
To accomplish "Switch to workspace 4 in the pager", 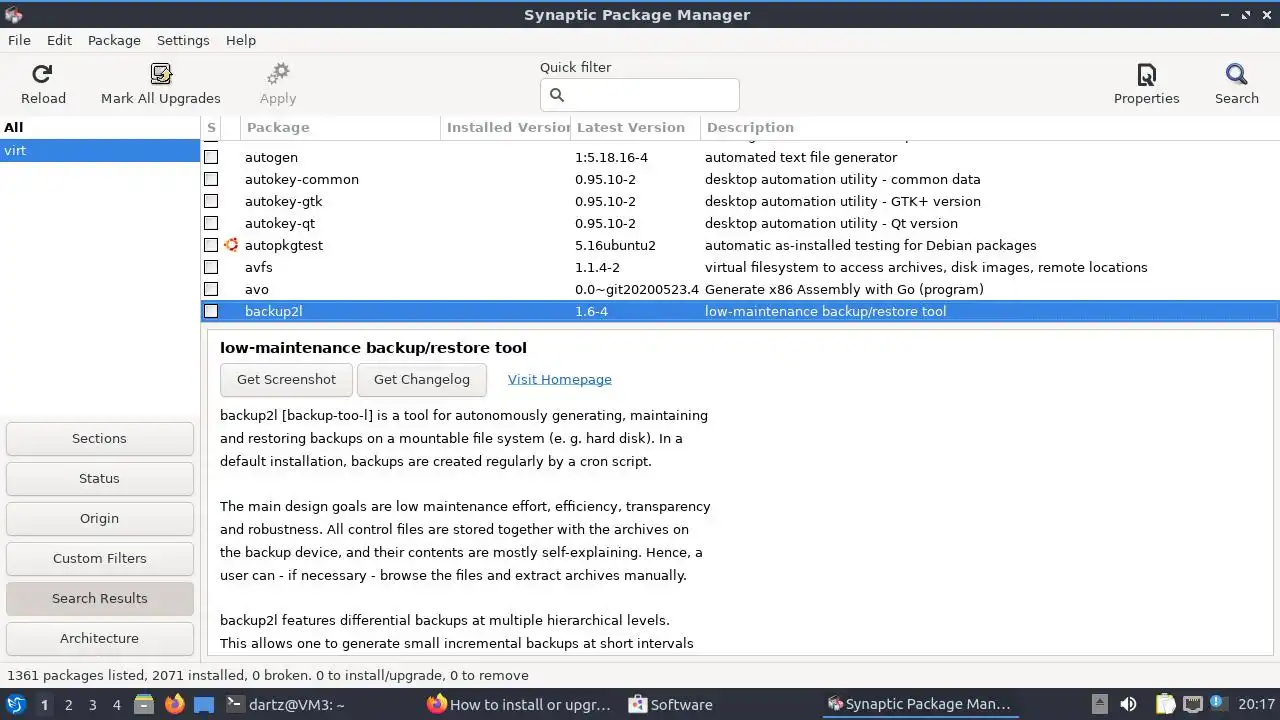I will (x=116, y=704).
